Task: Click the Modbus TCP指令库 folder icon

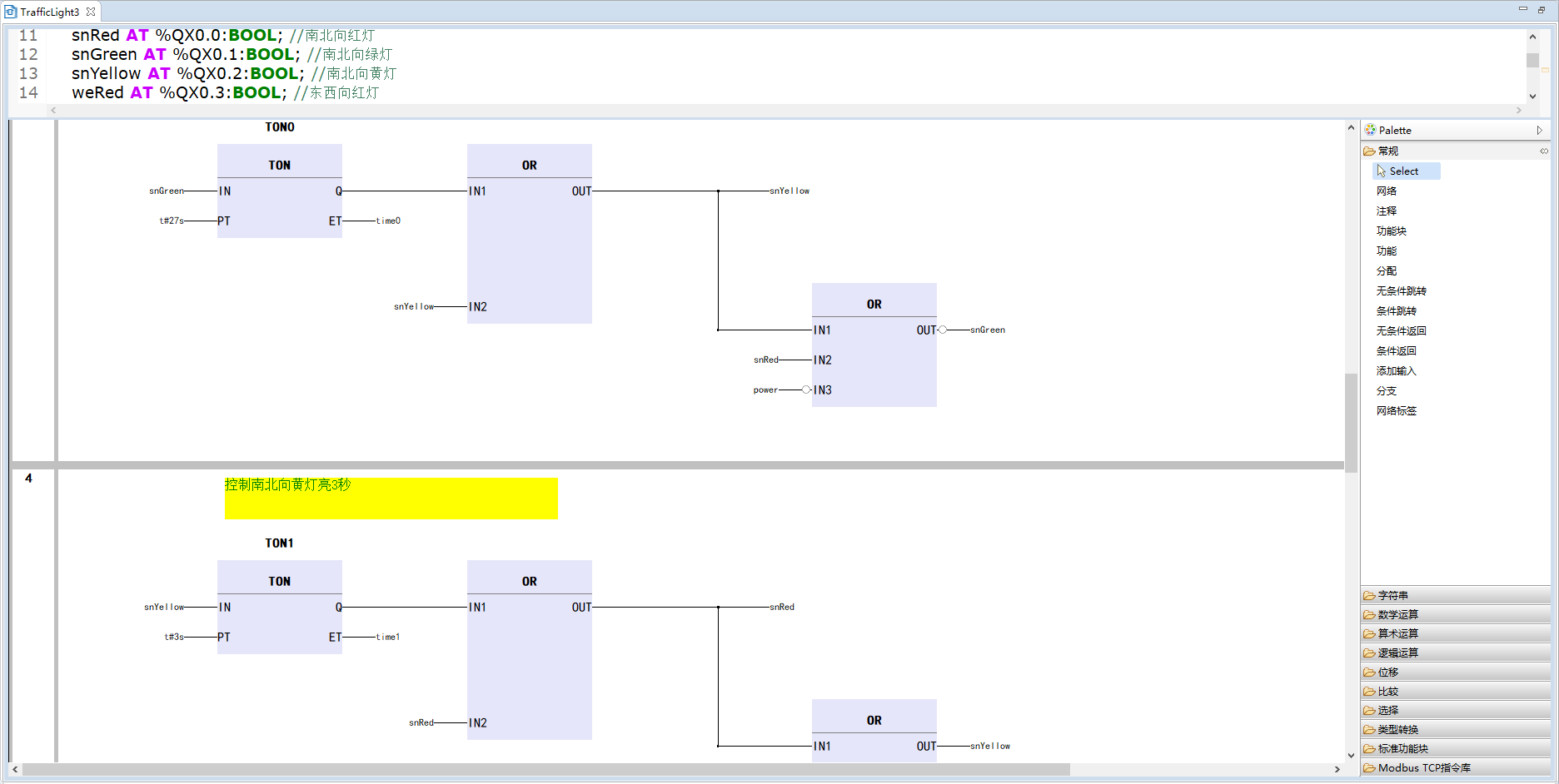Action: coord(1369,768)
